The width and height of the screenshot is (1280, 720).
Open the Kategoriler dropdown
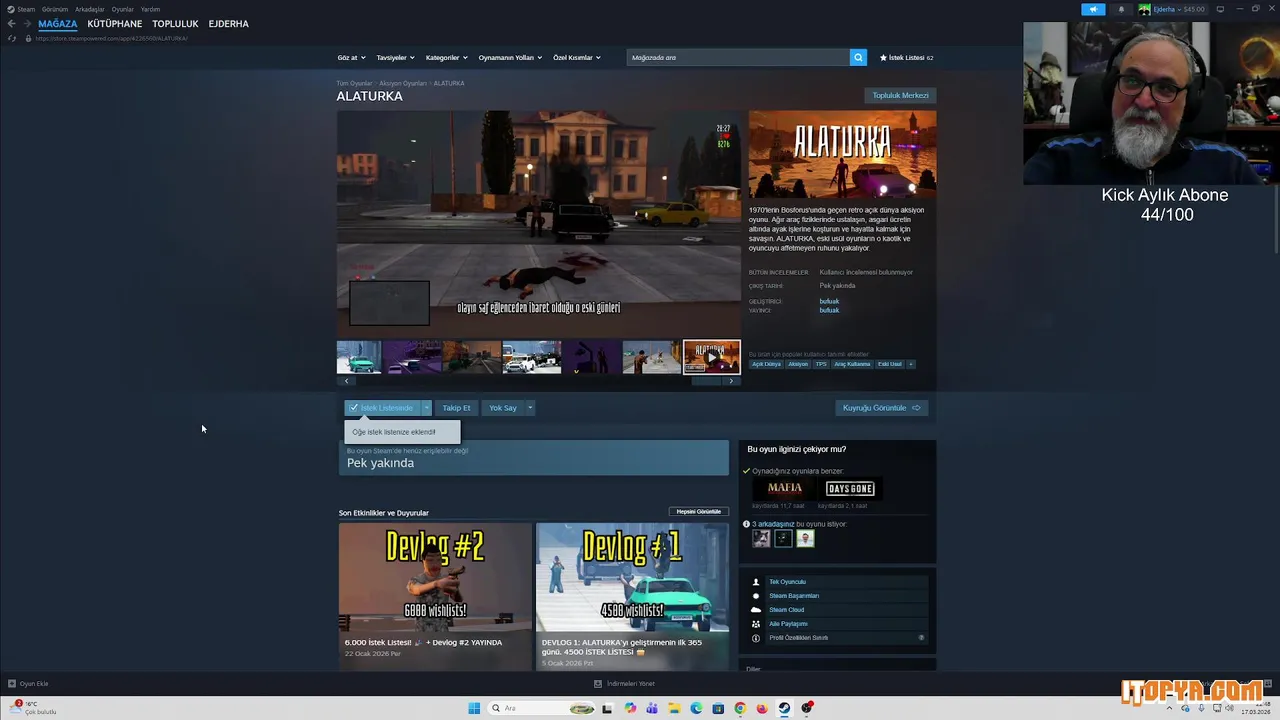point(446,58)
